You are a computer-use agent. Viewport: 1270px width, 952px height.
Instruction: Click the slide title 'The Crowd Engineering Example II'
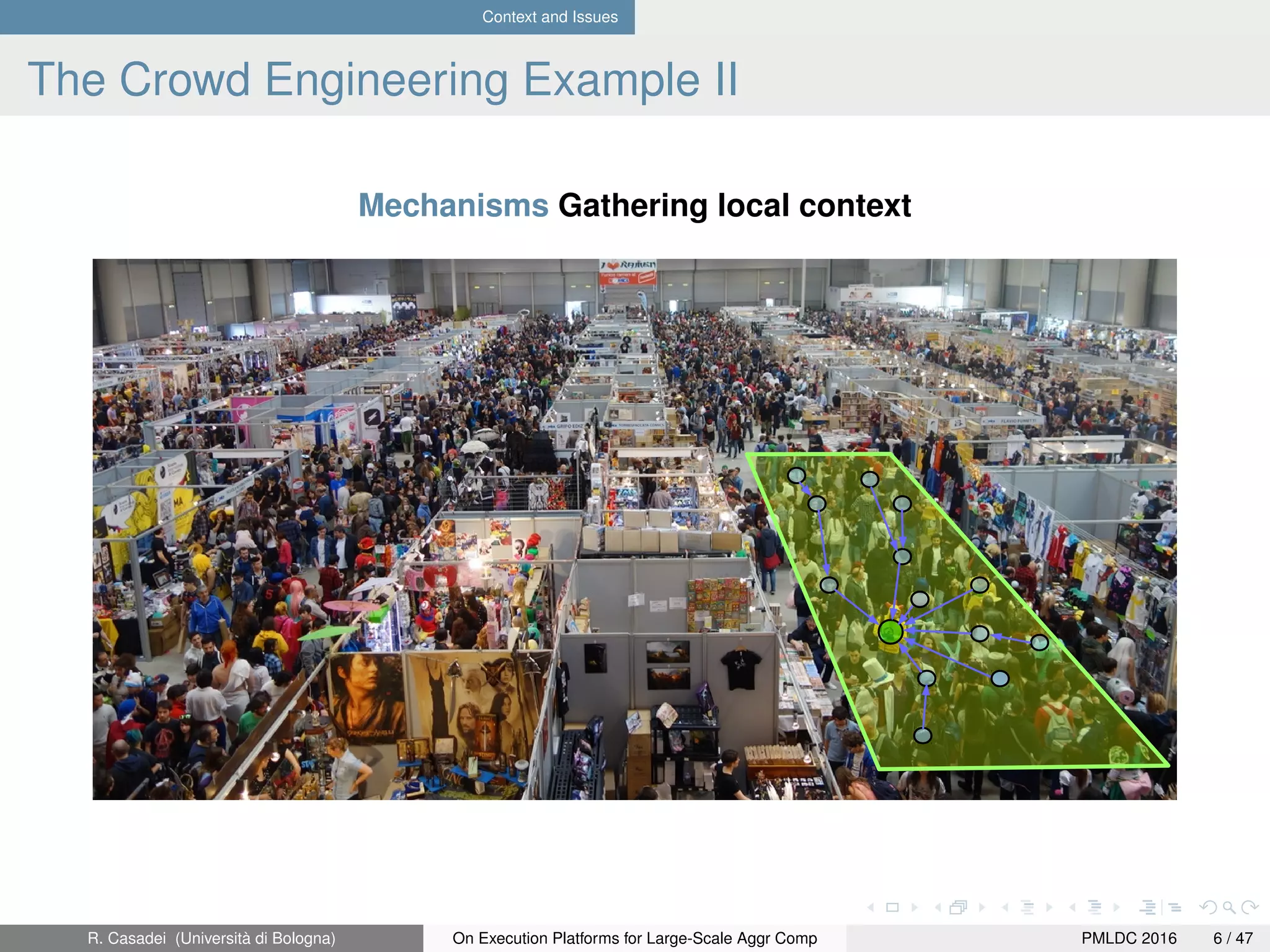(x=383, y=79)
